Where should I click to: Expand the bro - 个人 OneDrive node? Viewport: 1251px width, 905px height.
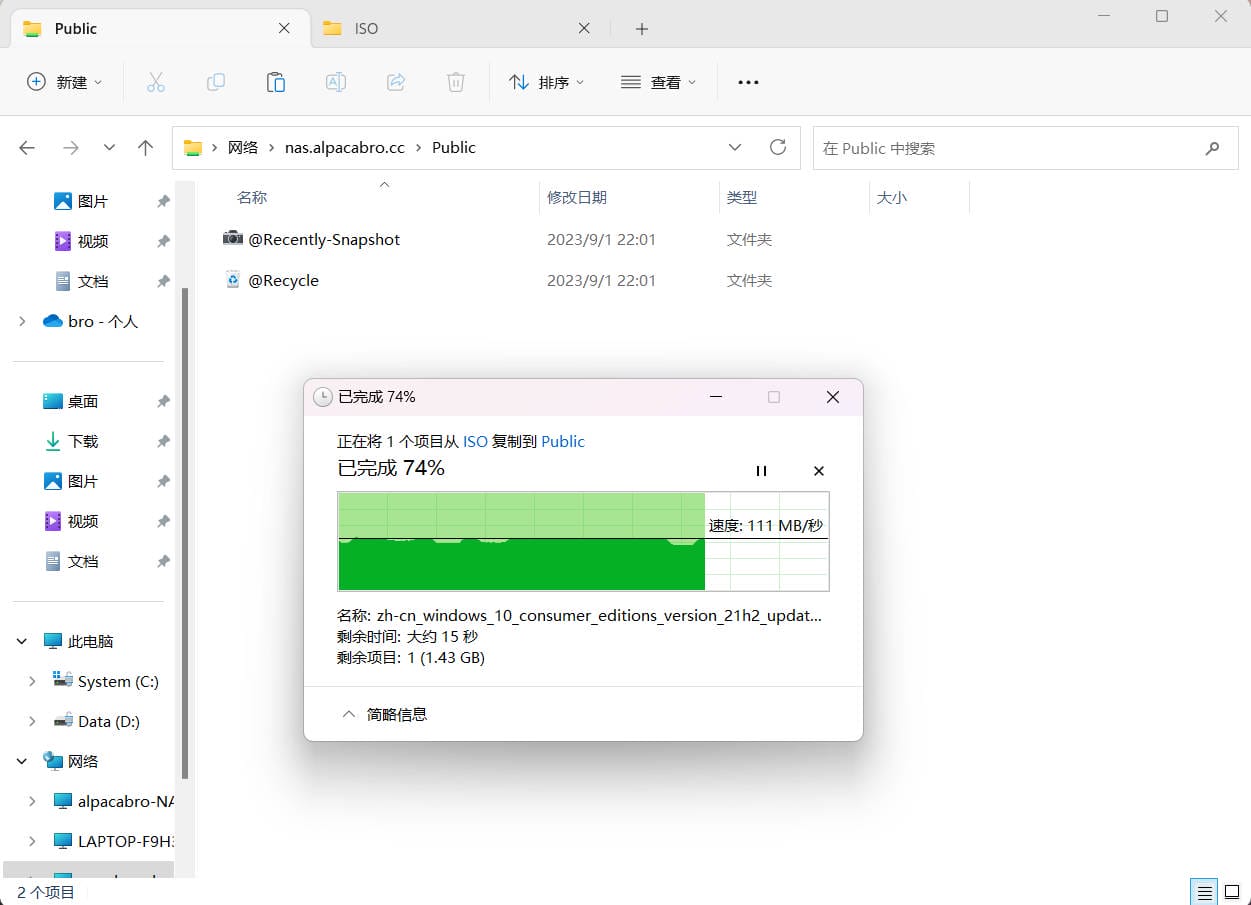[22, 321]
